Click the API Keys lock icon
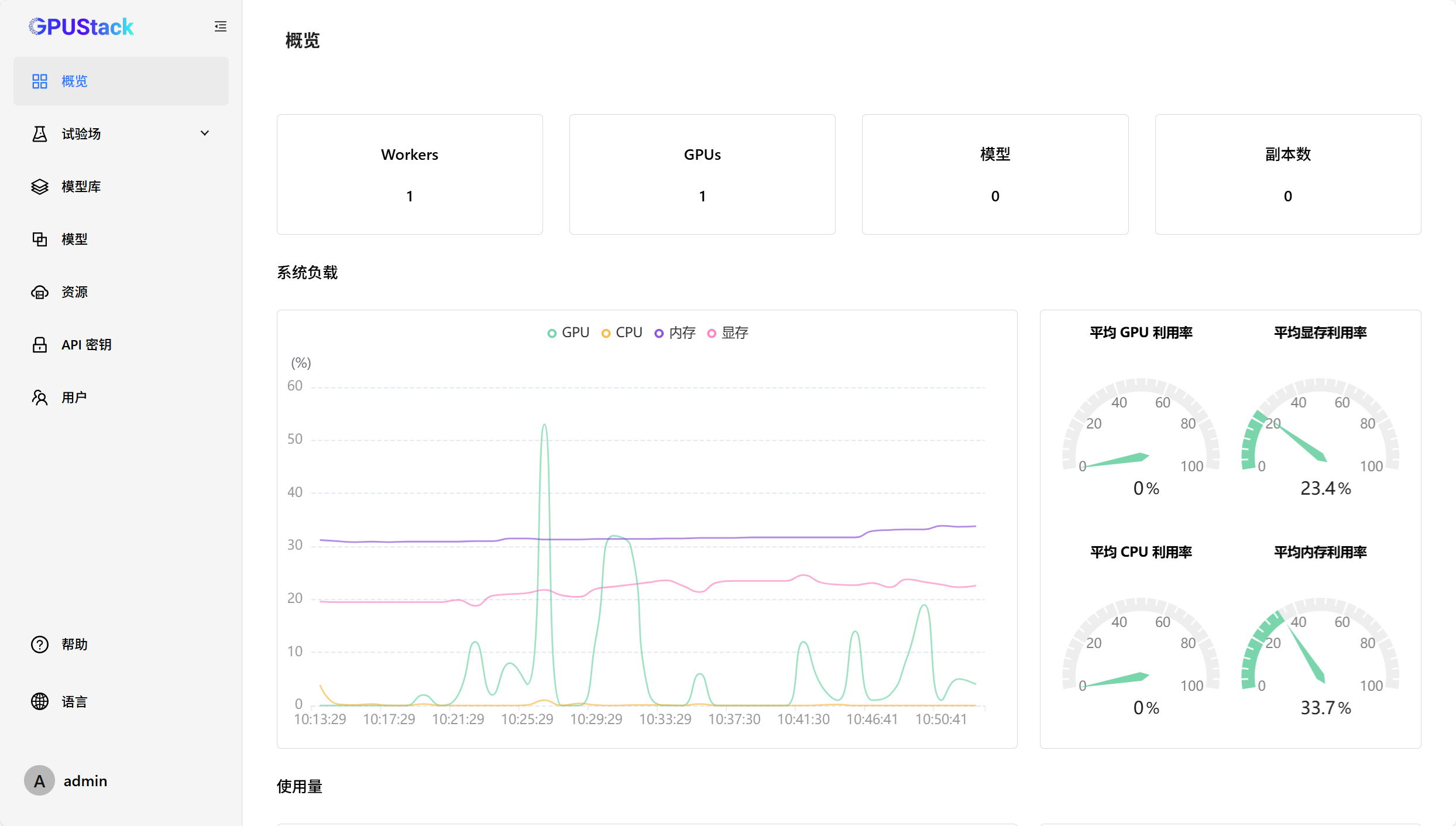 click(x=39, y=345)
